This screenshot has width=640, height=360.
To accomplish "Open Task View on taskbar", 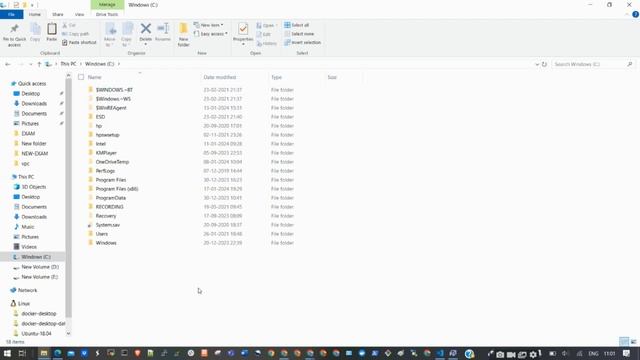I will (22, 353).
